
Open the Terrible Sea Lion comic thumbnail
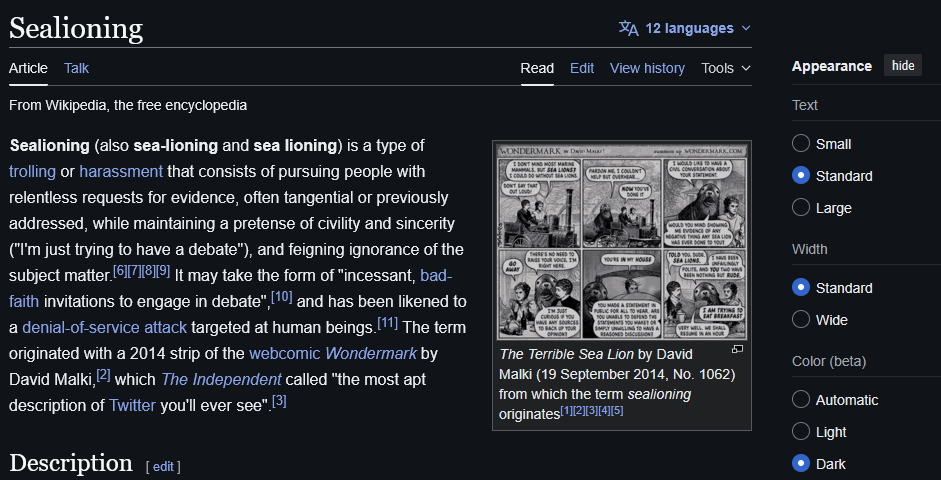click(622, 241)
